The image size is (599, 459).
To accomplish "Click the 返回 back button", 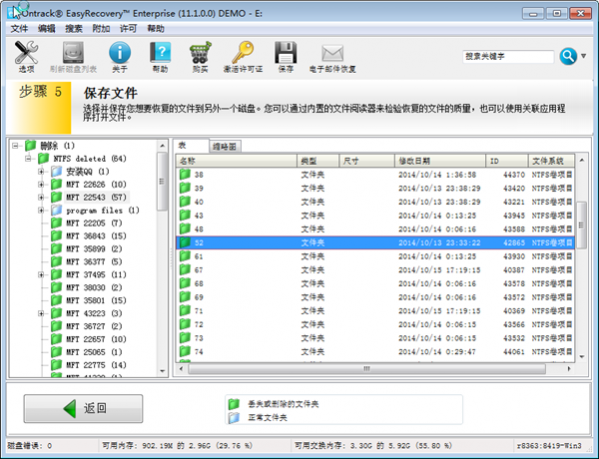I will click(83, 409).
